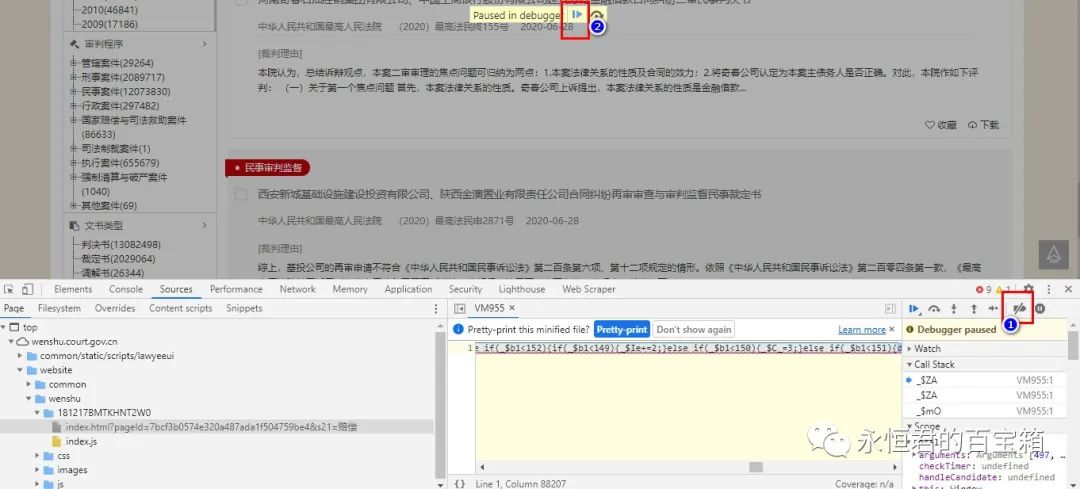This screenshot has width=1080, height=489.
Task: Switch to the Console tab
Action: [126, 289]
